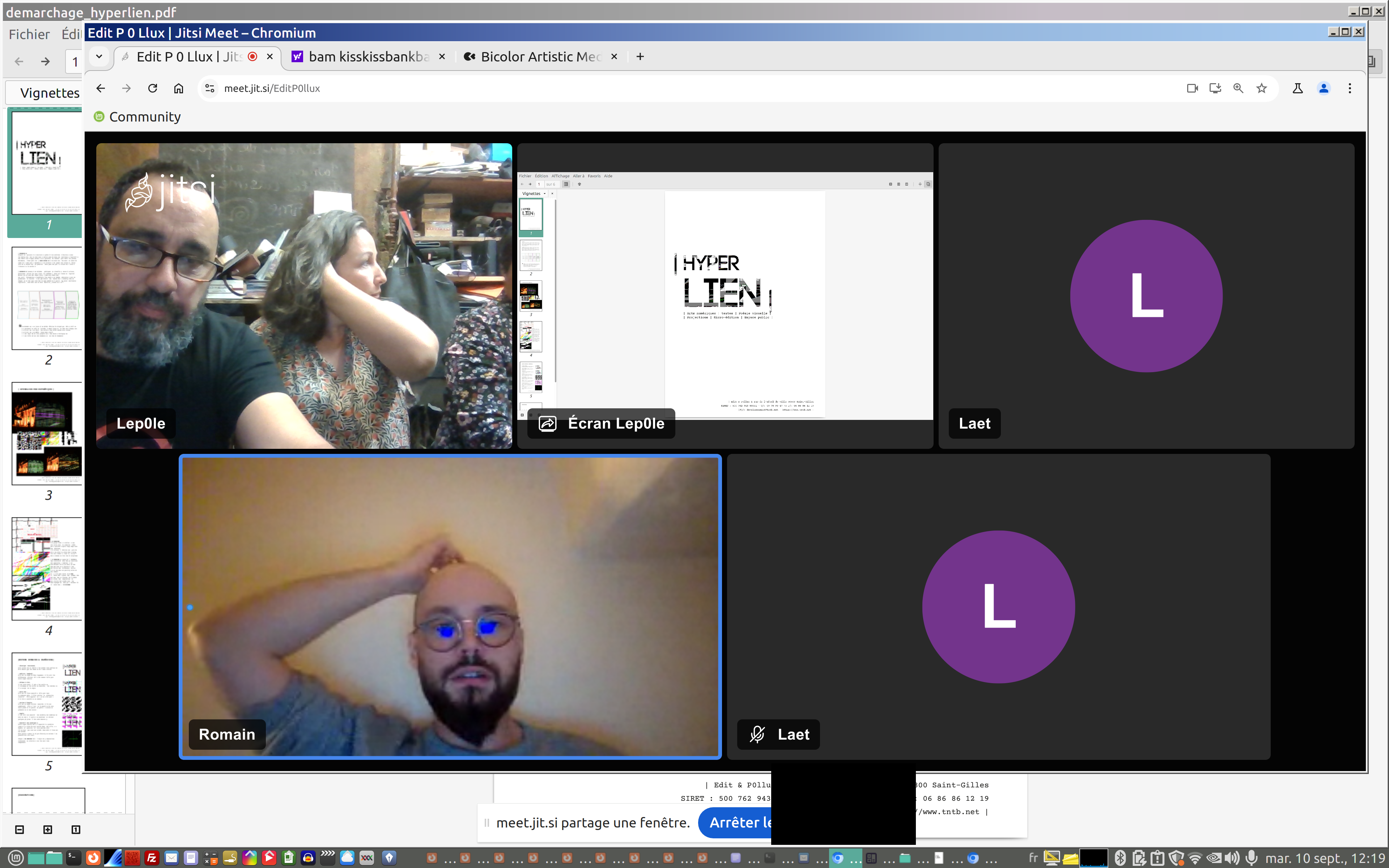Click the install app icon in address bar
Image resolution: width=1389 pixels, height=868 pixels.
pyautogui.click(x=1215, y=88)
